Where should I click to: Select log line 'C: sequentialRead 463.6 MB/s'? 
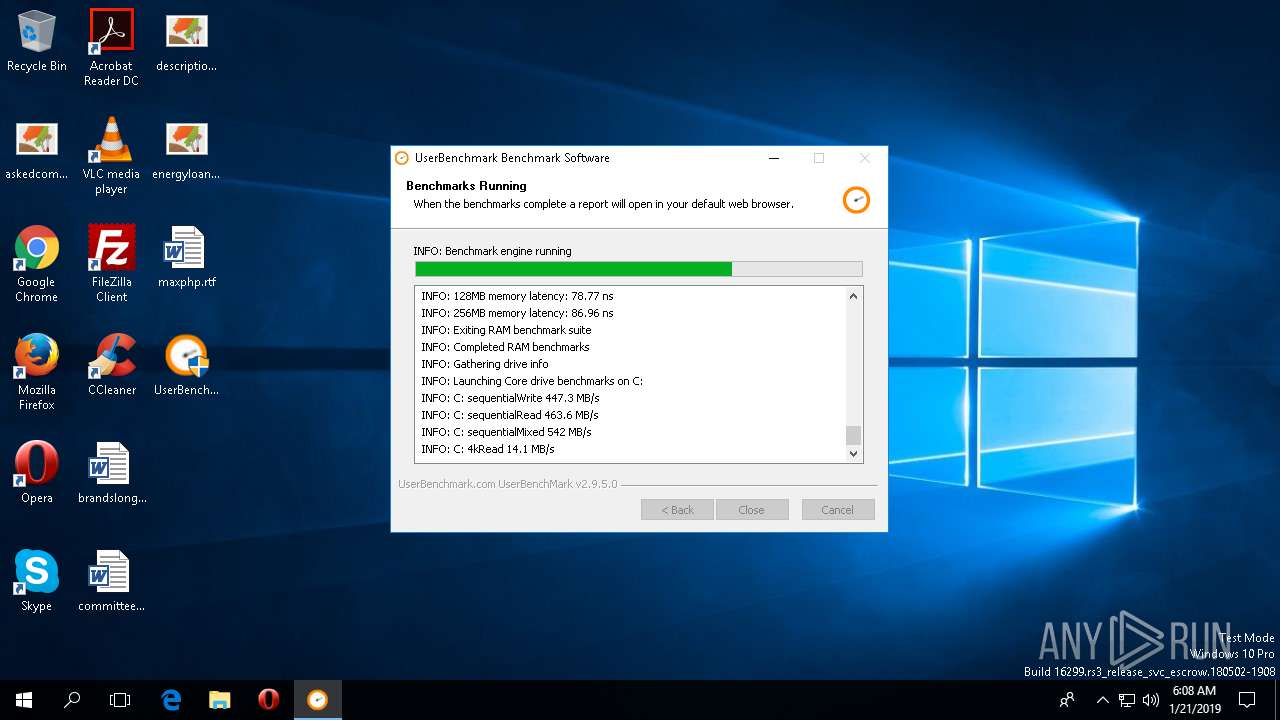509,415
